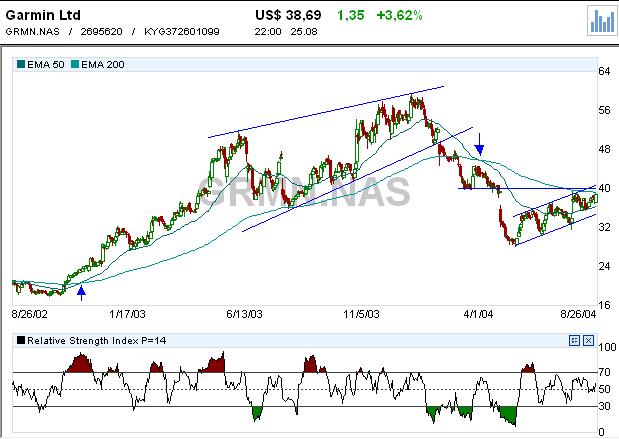Click the 48 price axis label
Image resolution: width=619 pixels, height=439 pixels.
click(x=604, y=149)
